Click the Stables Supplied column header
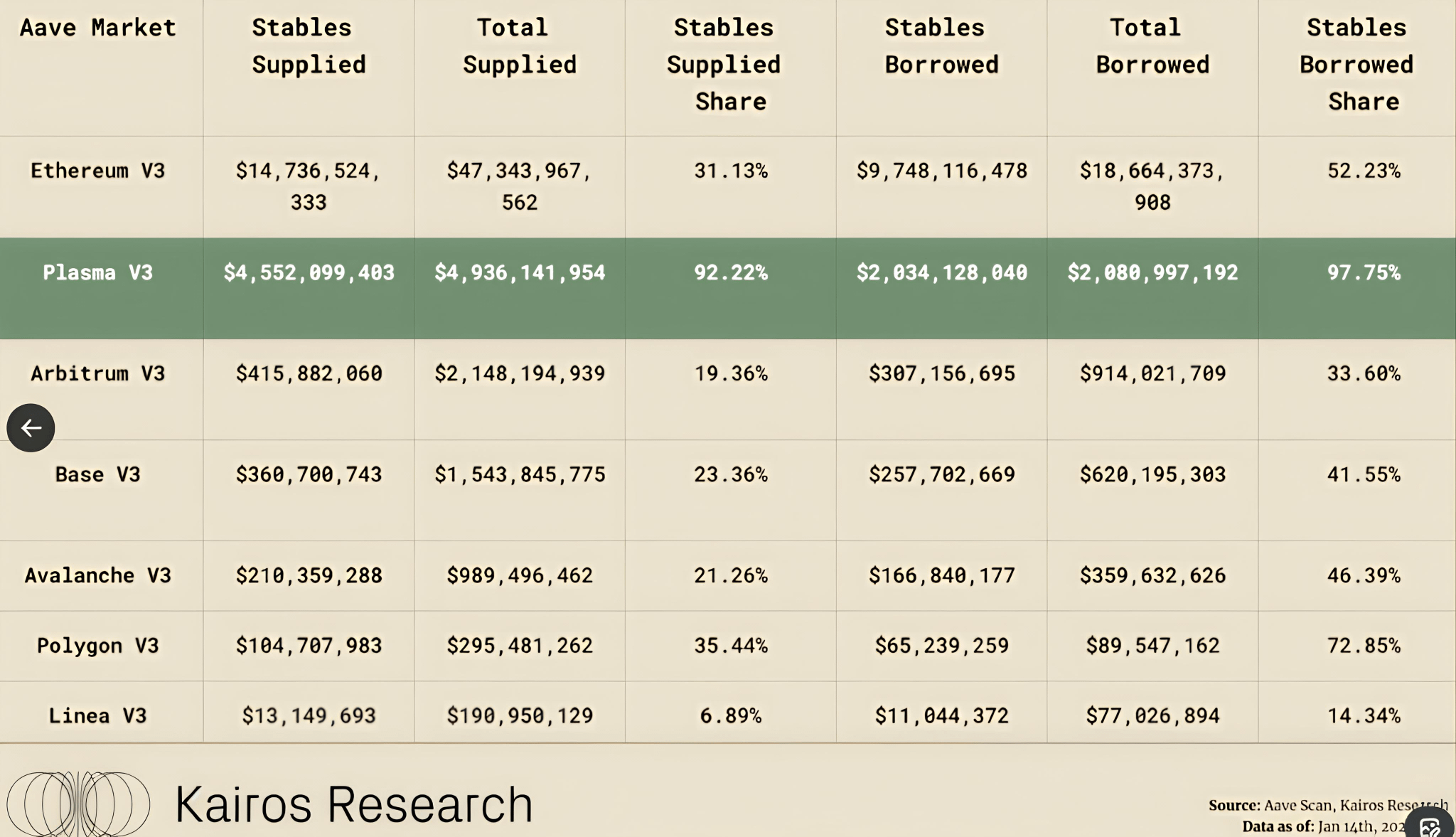The width and height of the screenshot is (1456, 837). 309,46
